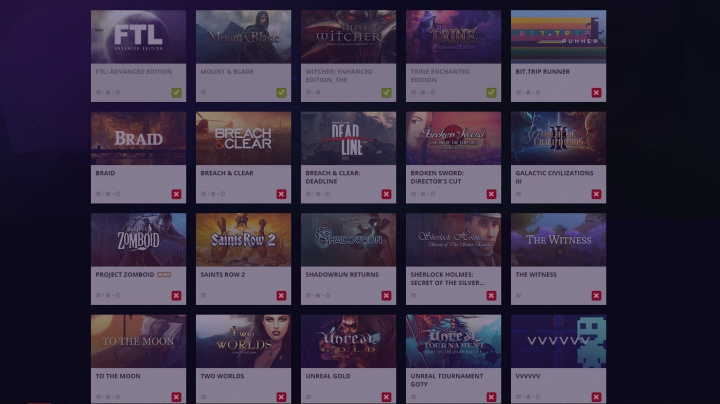The height and width of the screenshot is (404, 720).
Task: Click the 'Saints Row 2' title text
Action: [x=223, y=275]
